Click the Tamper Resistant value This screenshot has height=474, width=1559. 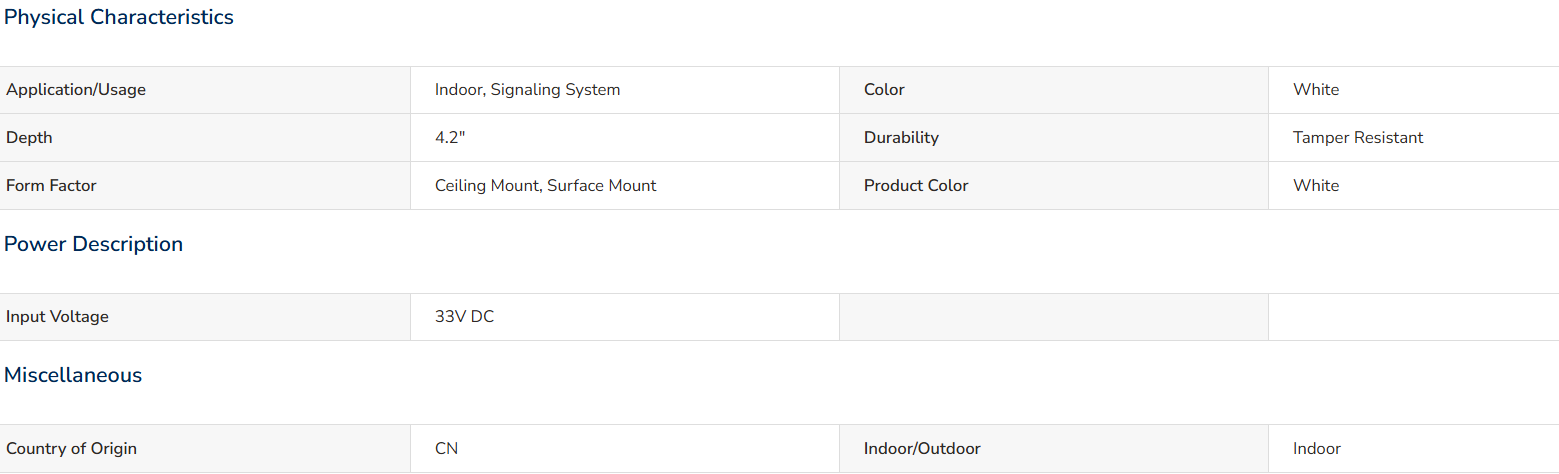(x=1358, y=138)
